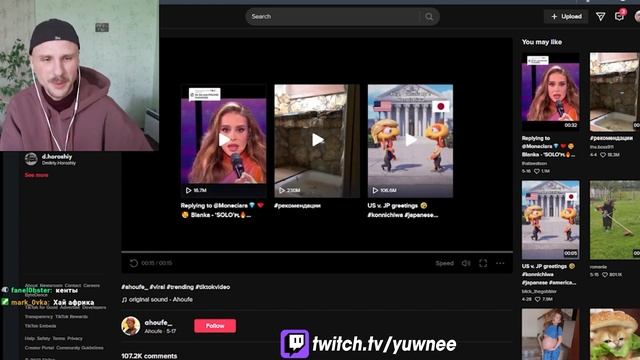The width and height of the screenshot is (640, 360).
Task: Click the #ahoufe_ hashtag
Action: pos(134,287)
